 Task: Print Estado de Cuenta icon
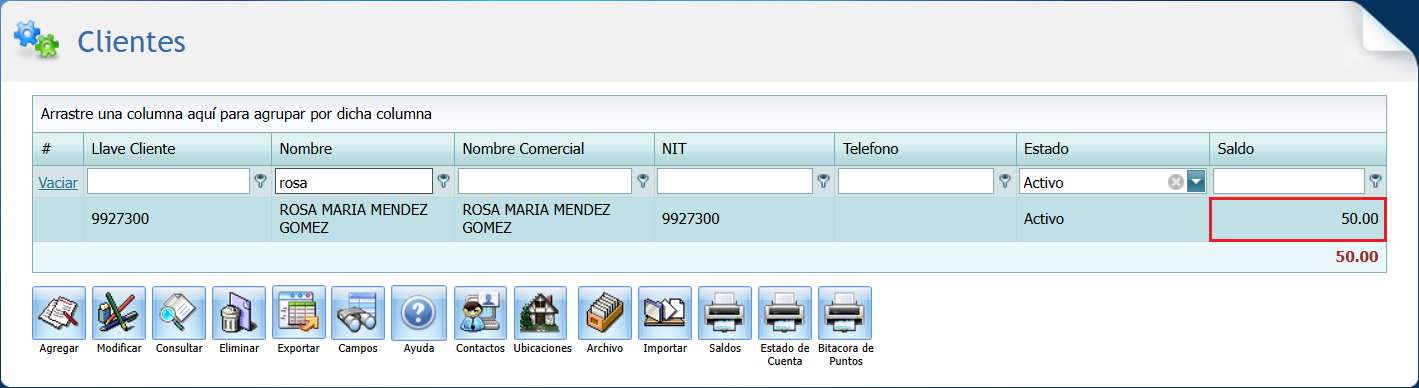785,313
